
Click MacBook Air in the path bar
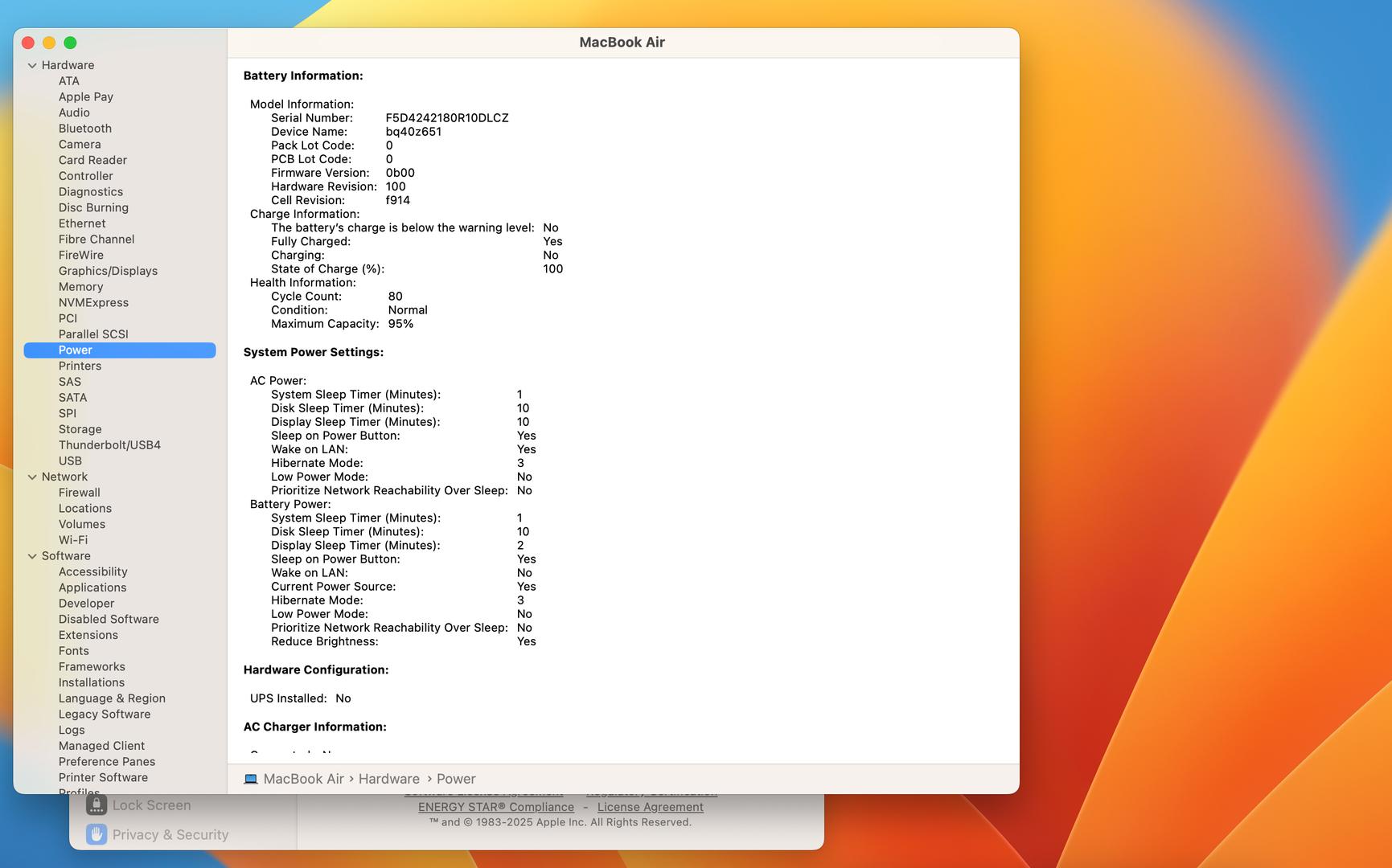click(303, 779)
